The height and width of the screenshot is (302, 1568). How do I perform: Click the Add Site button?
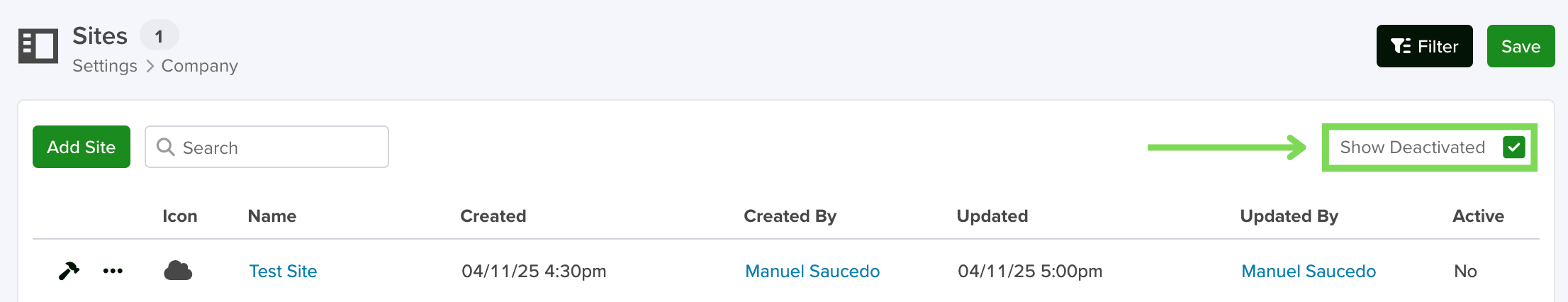click(x=82, y=147)
